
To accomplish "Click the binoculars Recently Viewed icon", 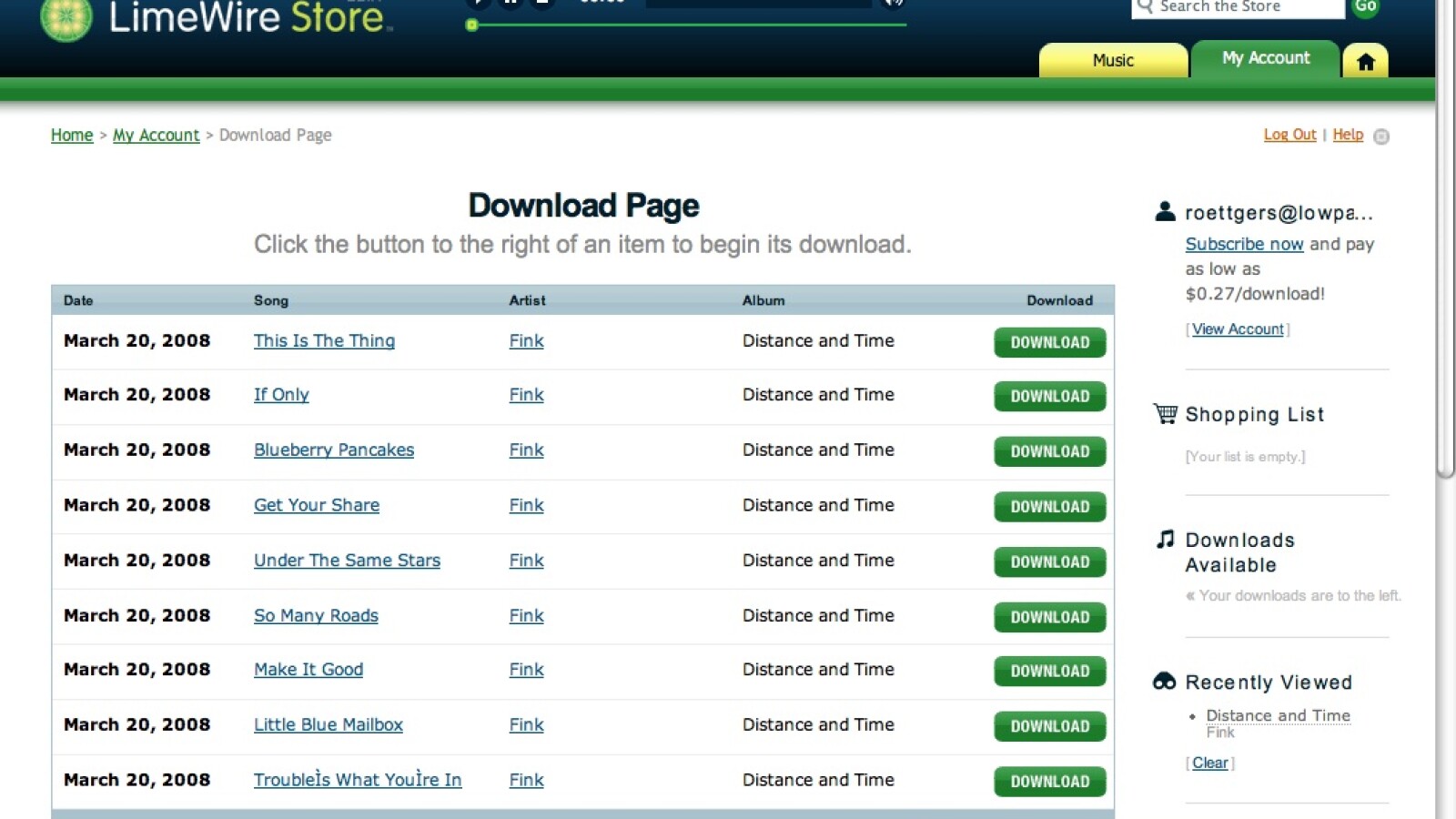I will pos(1165,682).
